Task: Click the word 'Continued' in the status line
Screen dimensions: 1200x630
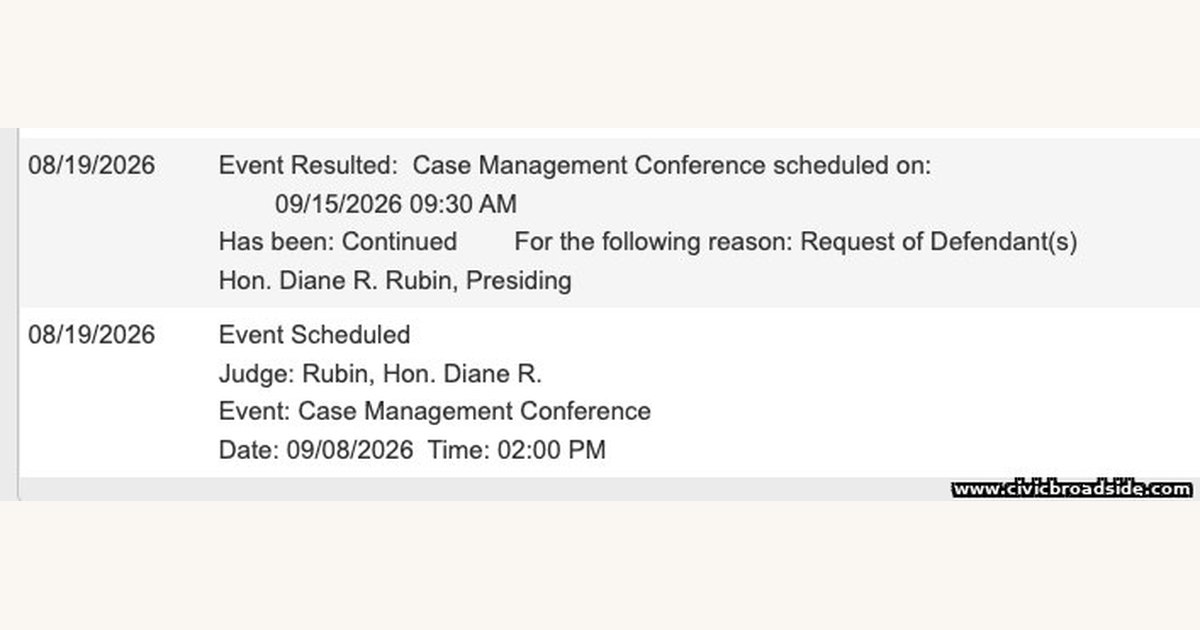Action: tap(400, 242)
